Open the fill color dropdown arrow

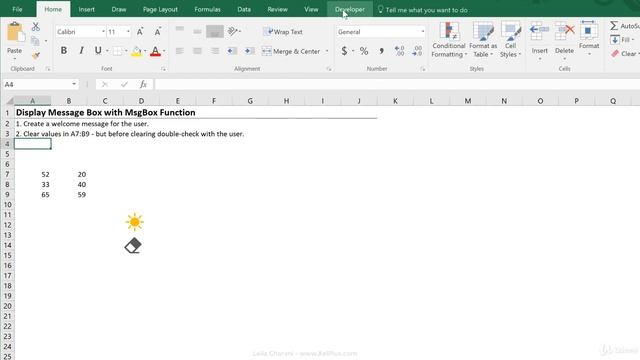pos(145,51)
